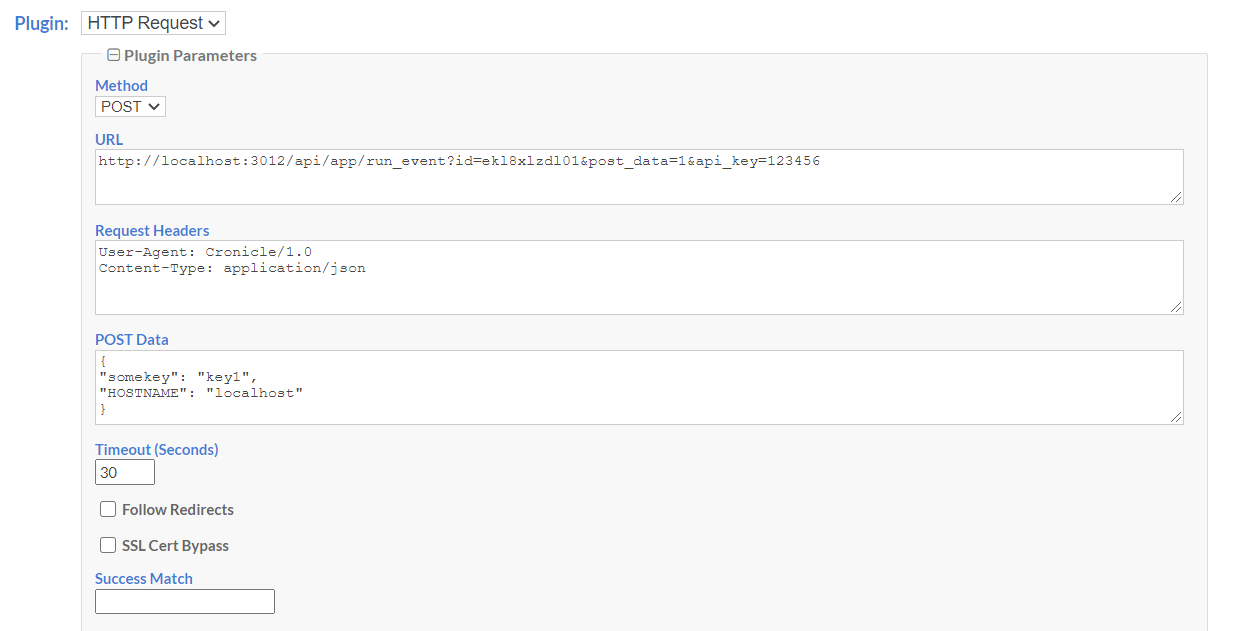Viewport: 1242px width, 631px height.
Task: Click the arrow on the Plugin selector
Action: (x=213, y=22)
